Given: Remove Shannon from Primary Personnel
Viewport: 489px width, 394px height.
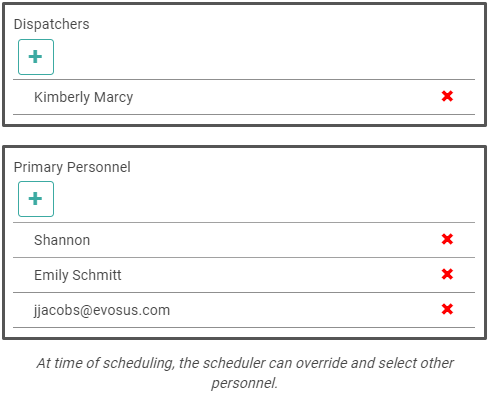Looking at the screenshot, I should 447,239.
